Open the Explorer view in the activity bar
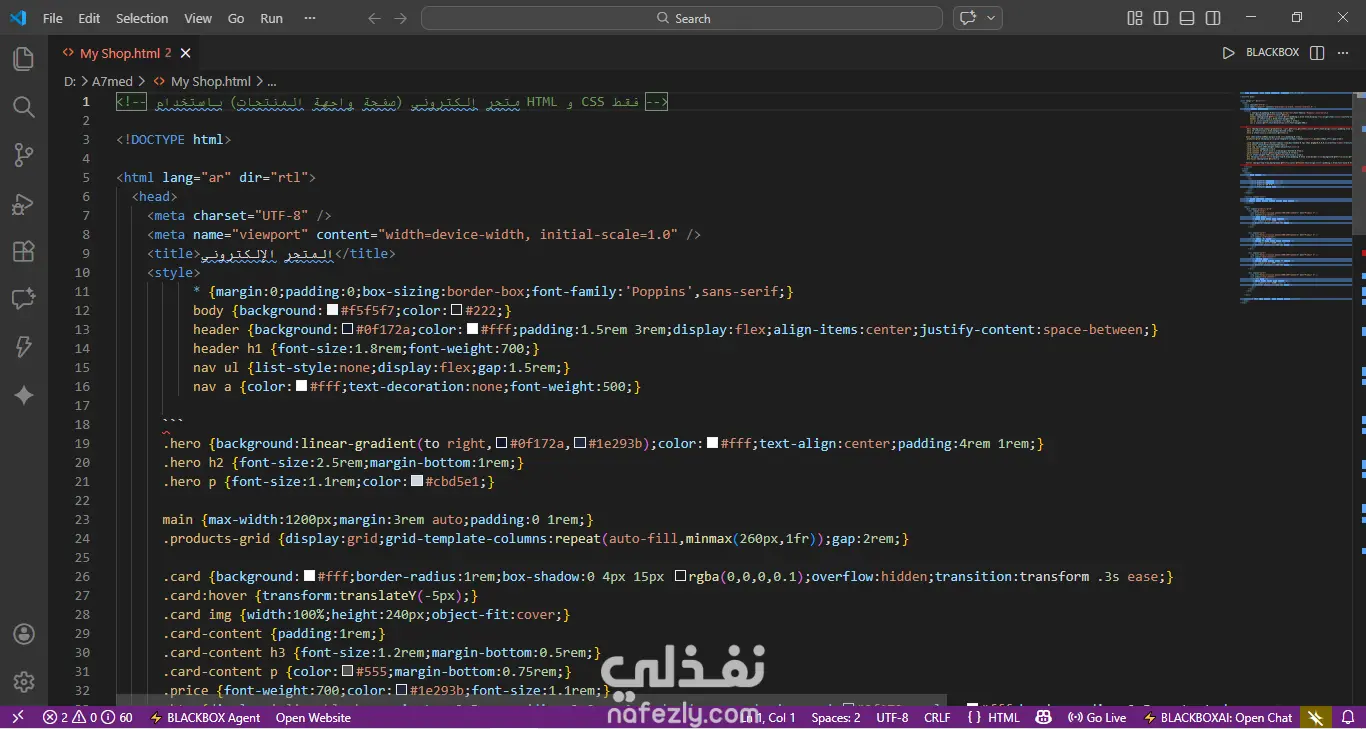The width and height of the screenshot is (1366, 729). pyautogui.click(x=23, y=59)
